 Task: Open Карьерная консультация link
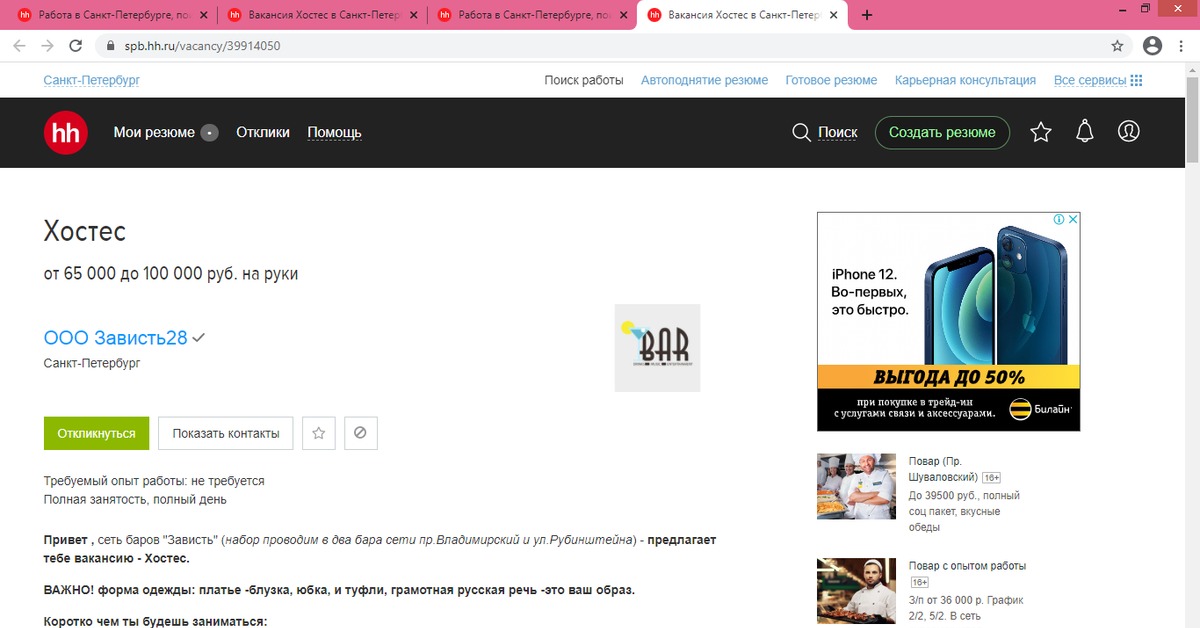(x=966, y=80)
